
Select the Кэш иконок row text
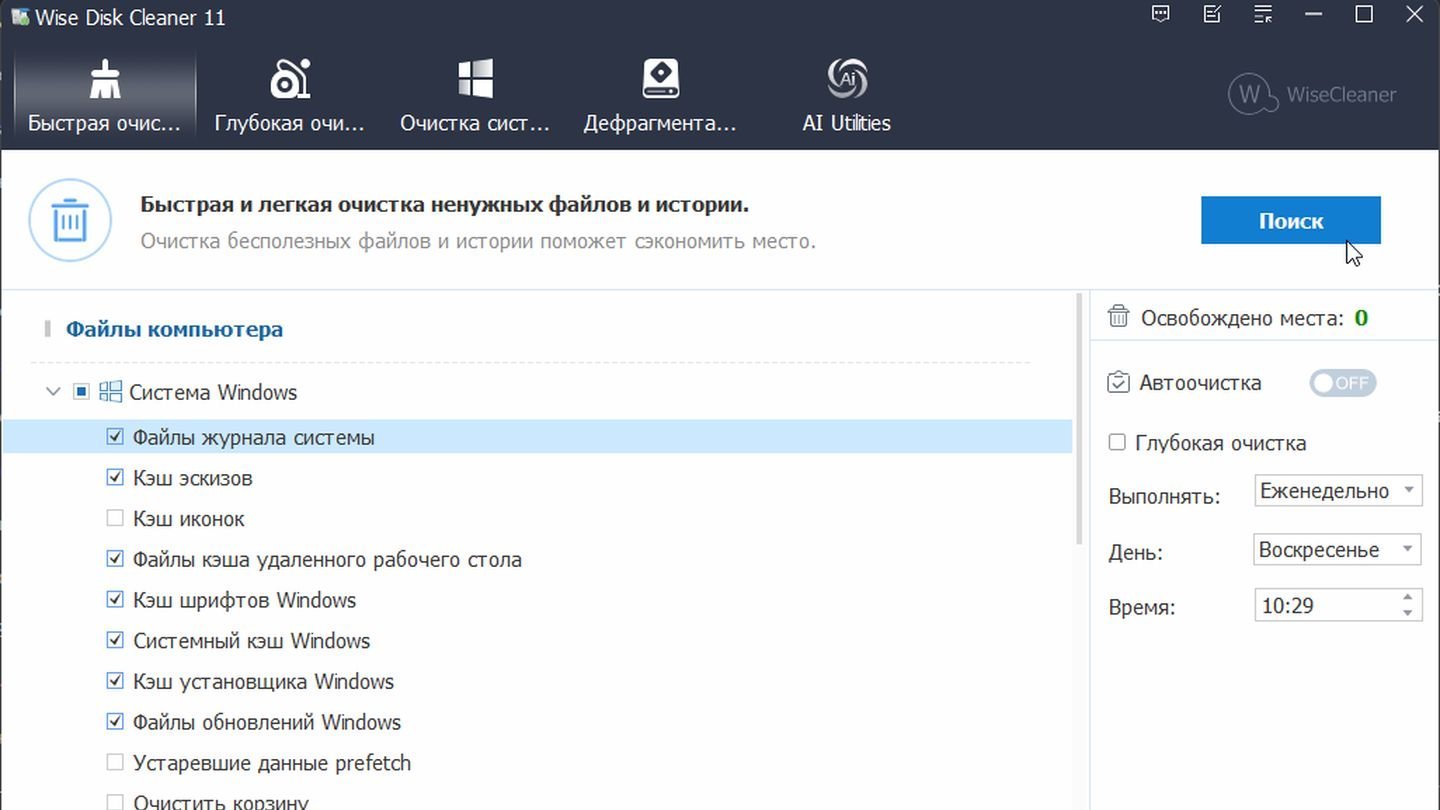189,519
